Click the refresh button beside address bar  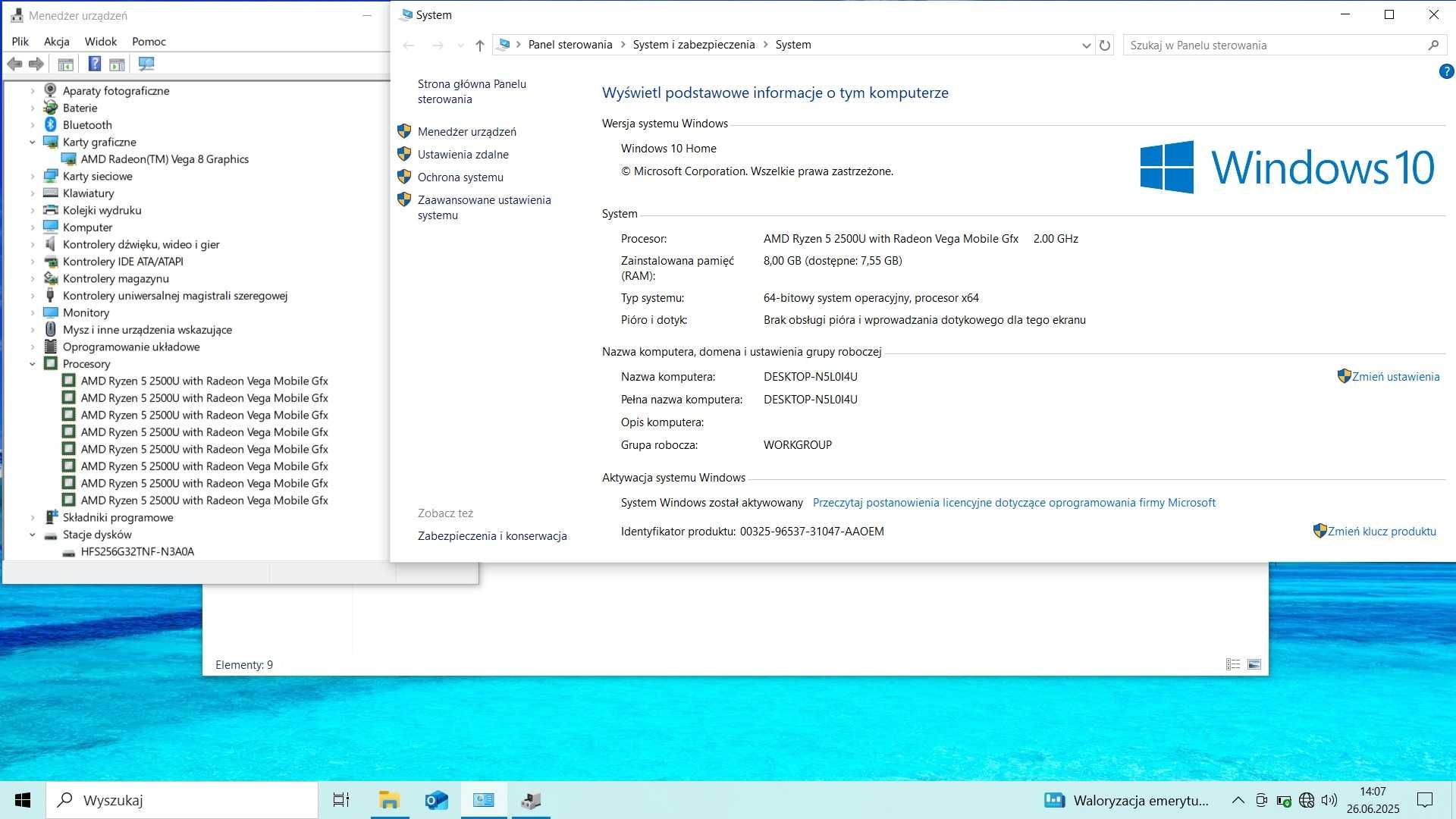[x=1105, y=45]
